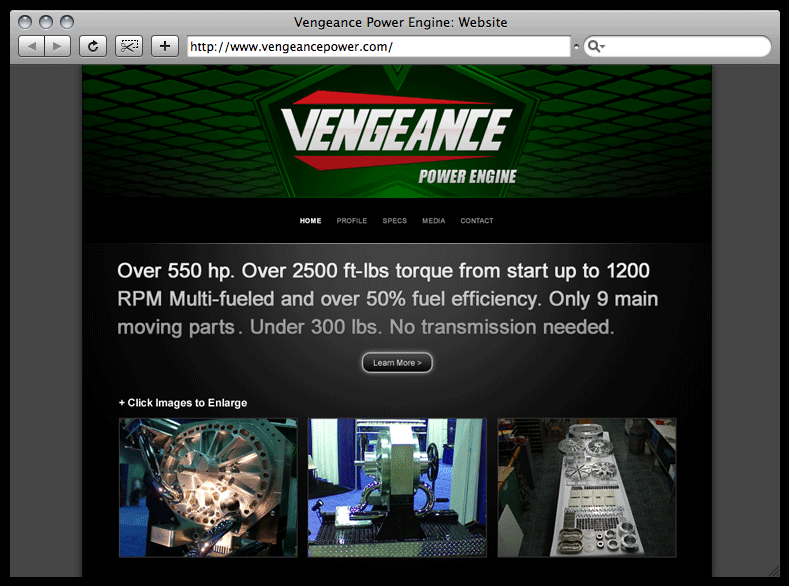Click the '+ Click Images to Enlarge' text
The width and height of the screenshot is (789, 586).
tap(183, 402)
